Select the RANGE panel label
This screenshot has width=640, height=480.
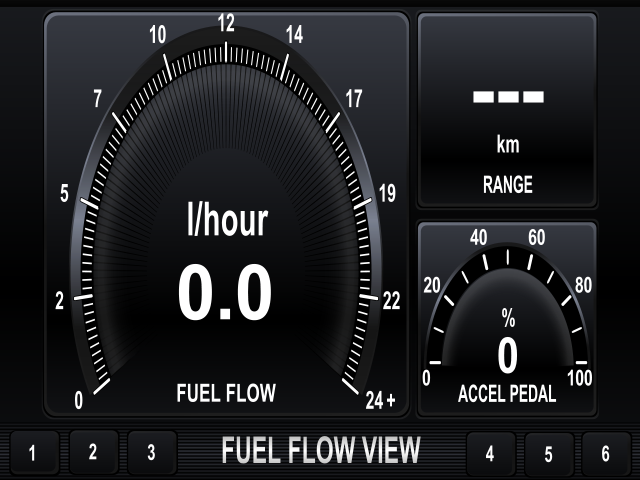(508, 184)
